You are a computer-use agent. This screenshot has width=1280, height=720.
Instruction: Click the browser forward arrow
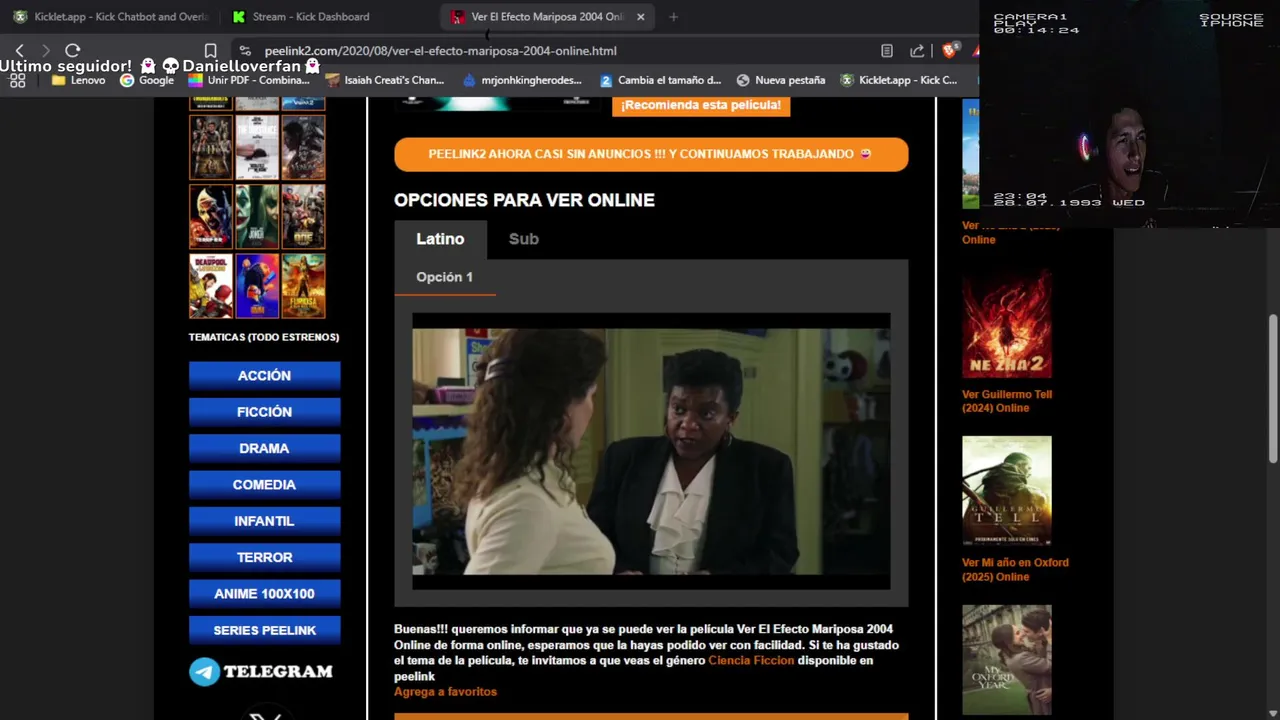coord(46,50)
